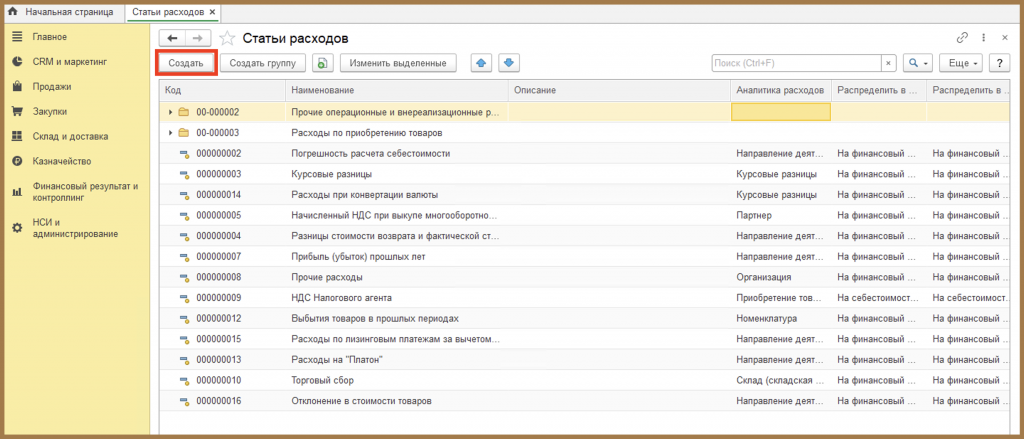Expand folder 00-000002 in the tree

point(170,112)
